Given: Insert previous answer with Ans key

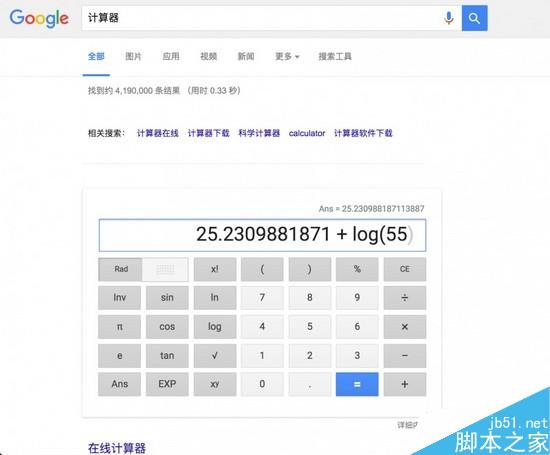Looking at the screenshot, I should [x=120, y=384].
